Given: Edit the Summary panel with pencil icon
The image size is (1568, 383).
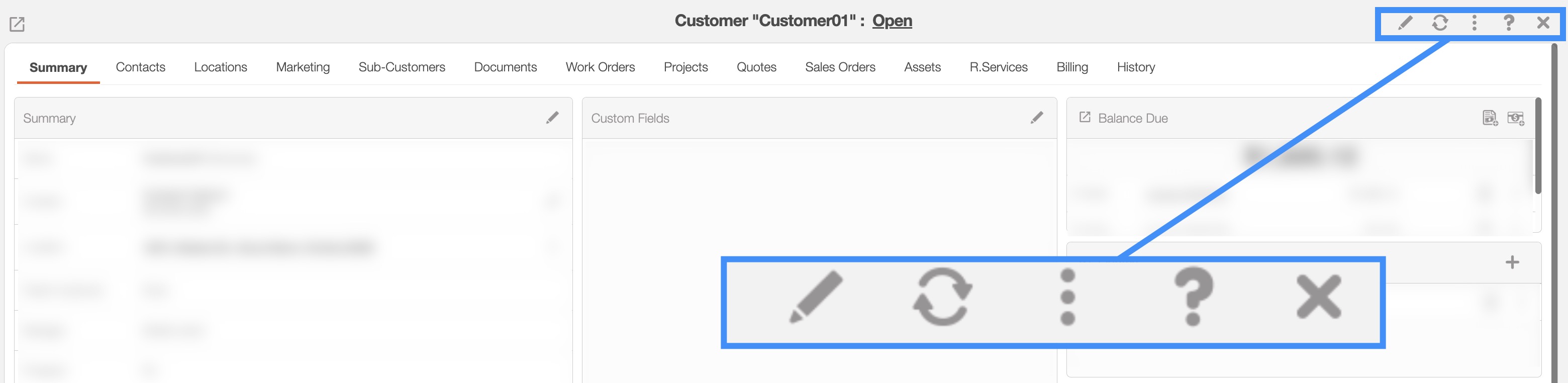Looking at the screenshot, I should (x=552, y=118).
